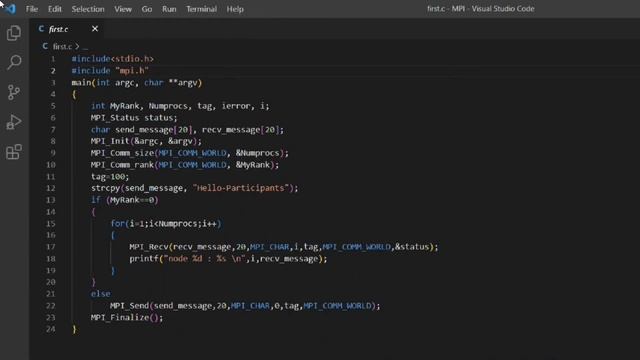Click on 'if (MyRank==0)' condition
This screenshot has width=640, height=360.
click(x=124, y=200)
